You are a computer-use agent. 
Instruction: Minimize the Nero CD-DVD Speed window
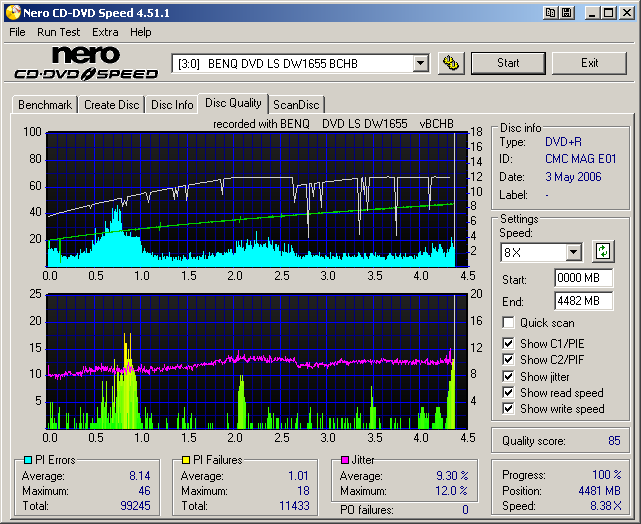592,13
